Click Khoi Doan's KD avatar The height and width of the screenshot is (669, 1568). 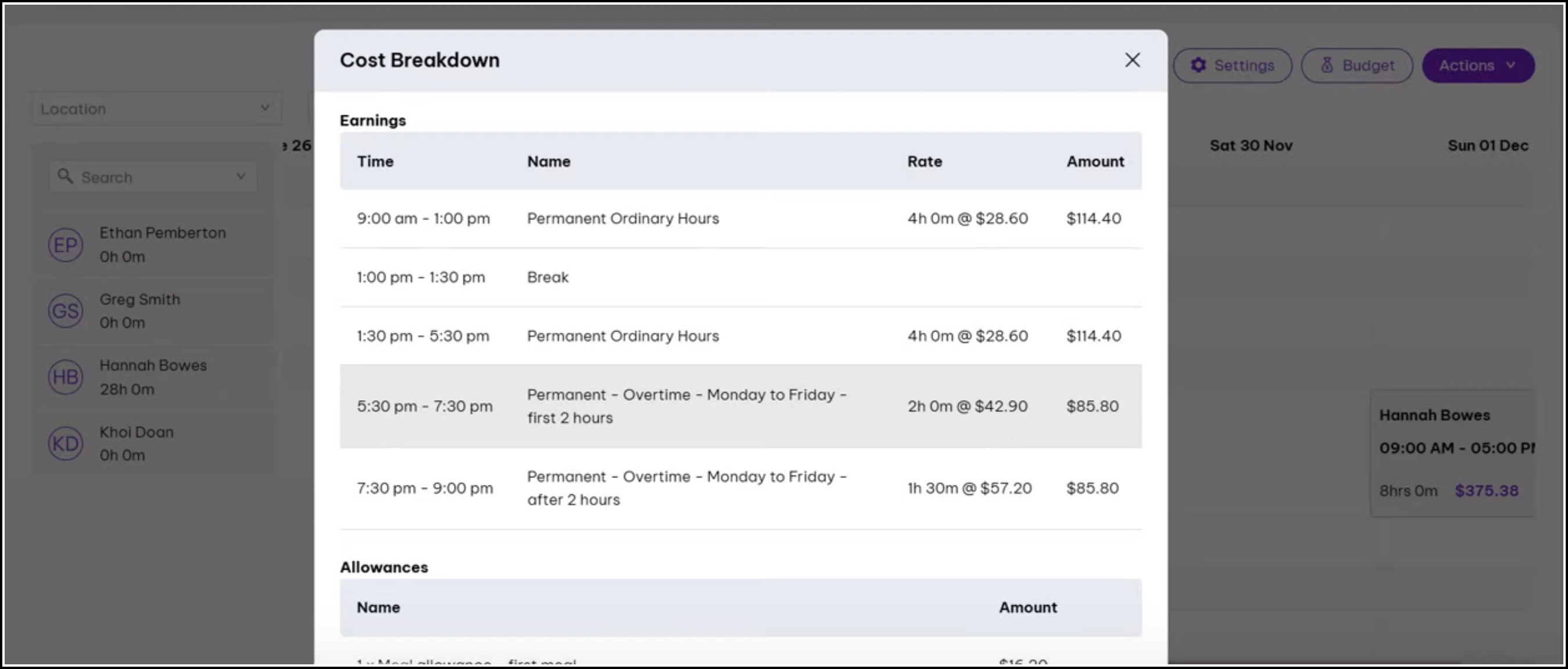point(66,443)
